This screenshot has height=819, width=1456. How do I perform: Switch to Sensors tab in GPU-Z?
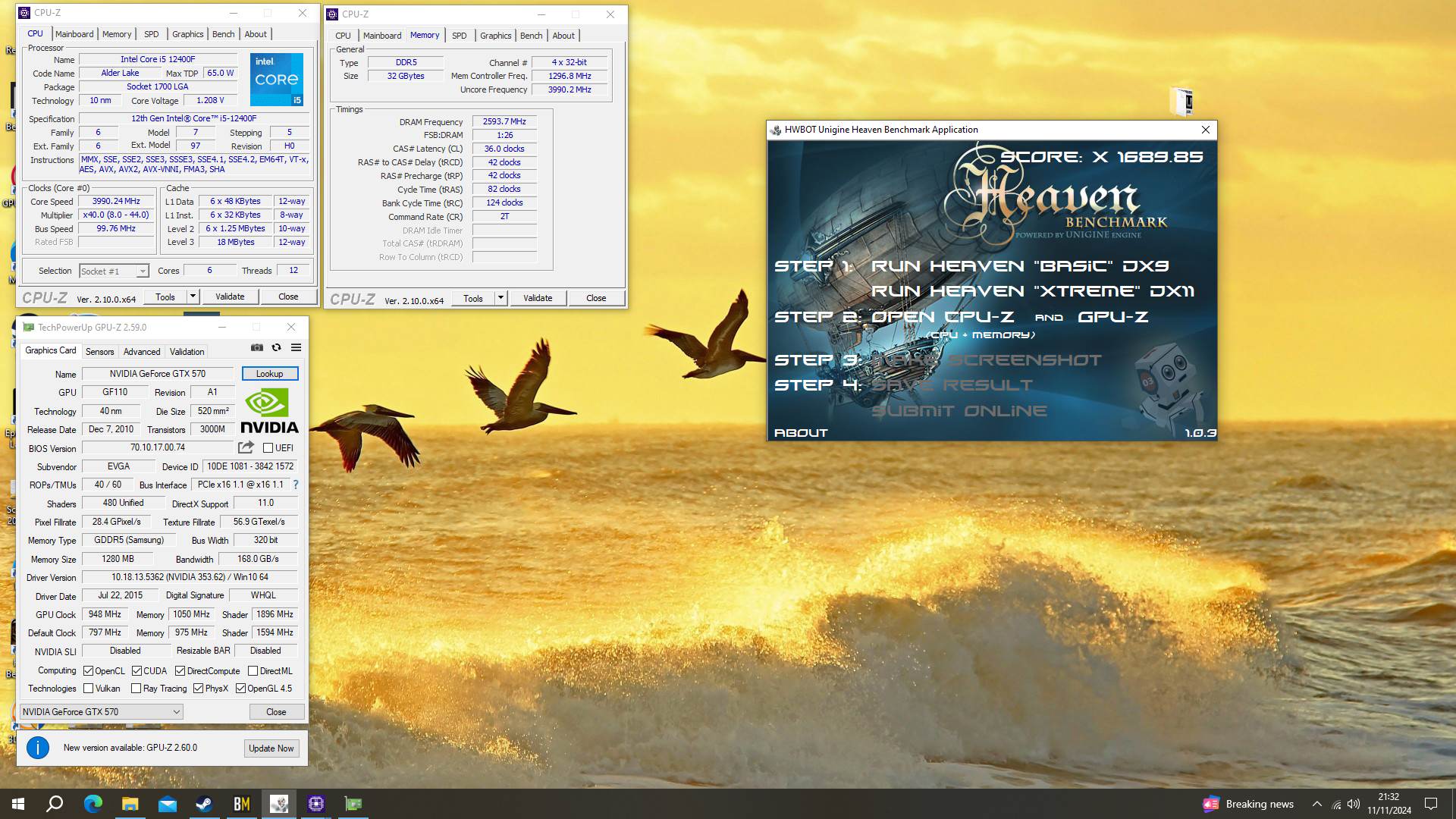click(x=99, y=352)
